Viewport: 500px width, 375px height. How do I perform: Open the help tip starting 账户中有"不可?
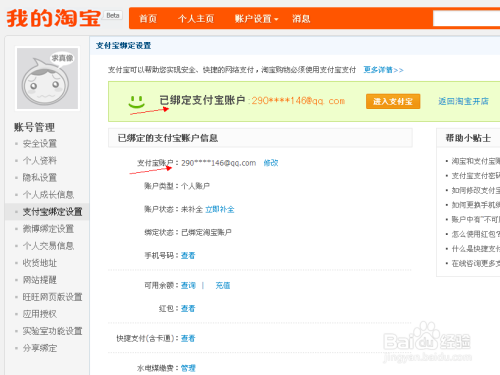click(476, 219)
